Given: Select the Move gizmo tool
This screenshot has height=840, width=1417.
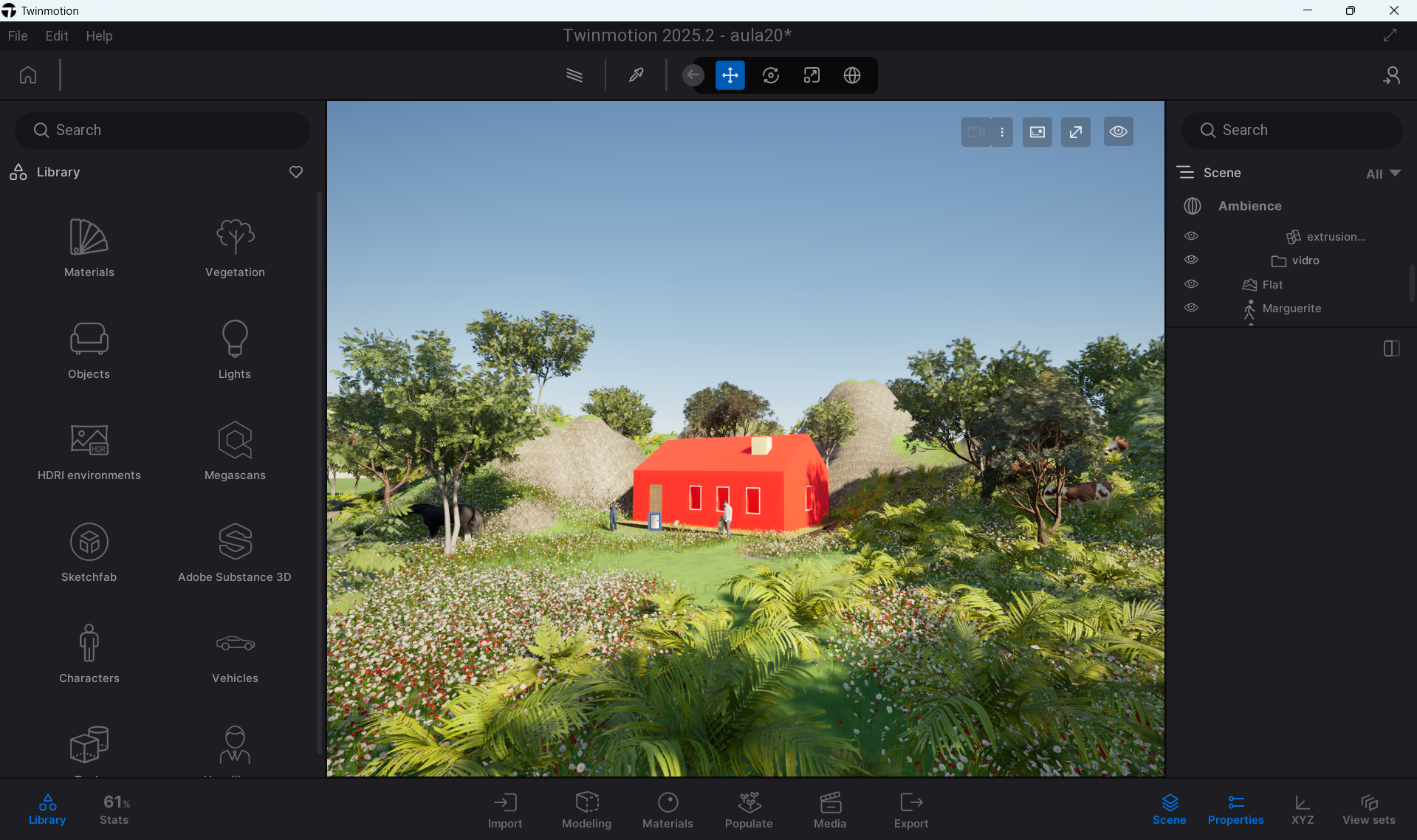Looking at the screenshot, I should tap(730, 75).
